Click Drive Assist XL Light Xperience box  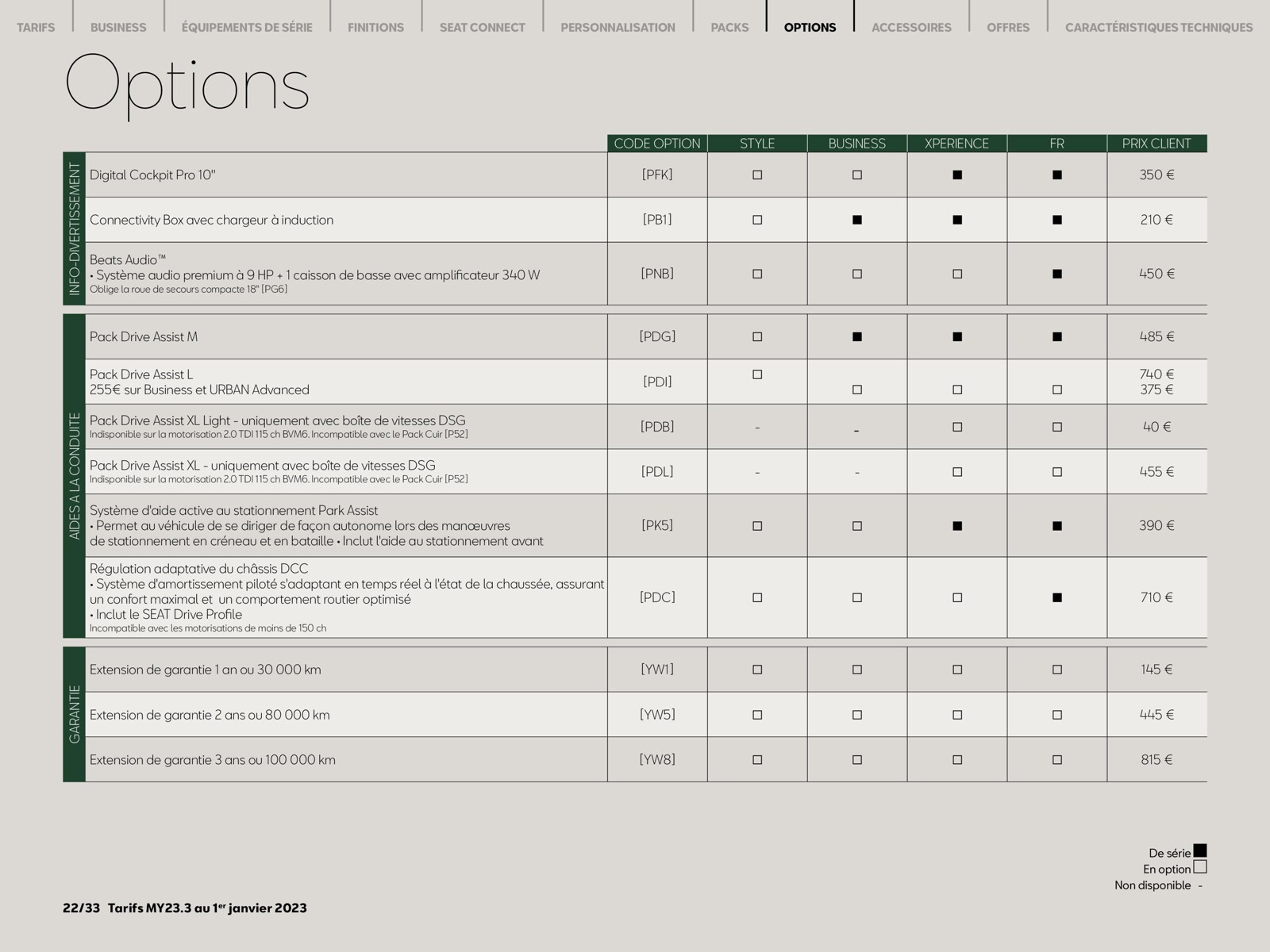point(957,427)
